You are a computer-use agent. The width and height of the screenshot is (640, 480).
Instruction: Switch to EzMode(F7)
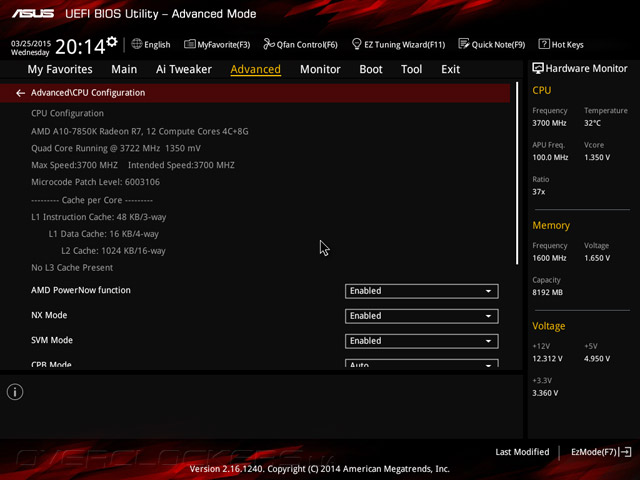(601, 452)
